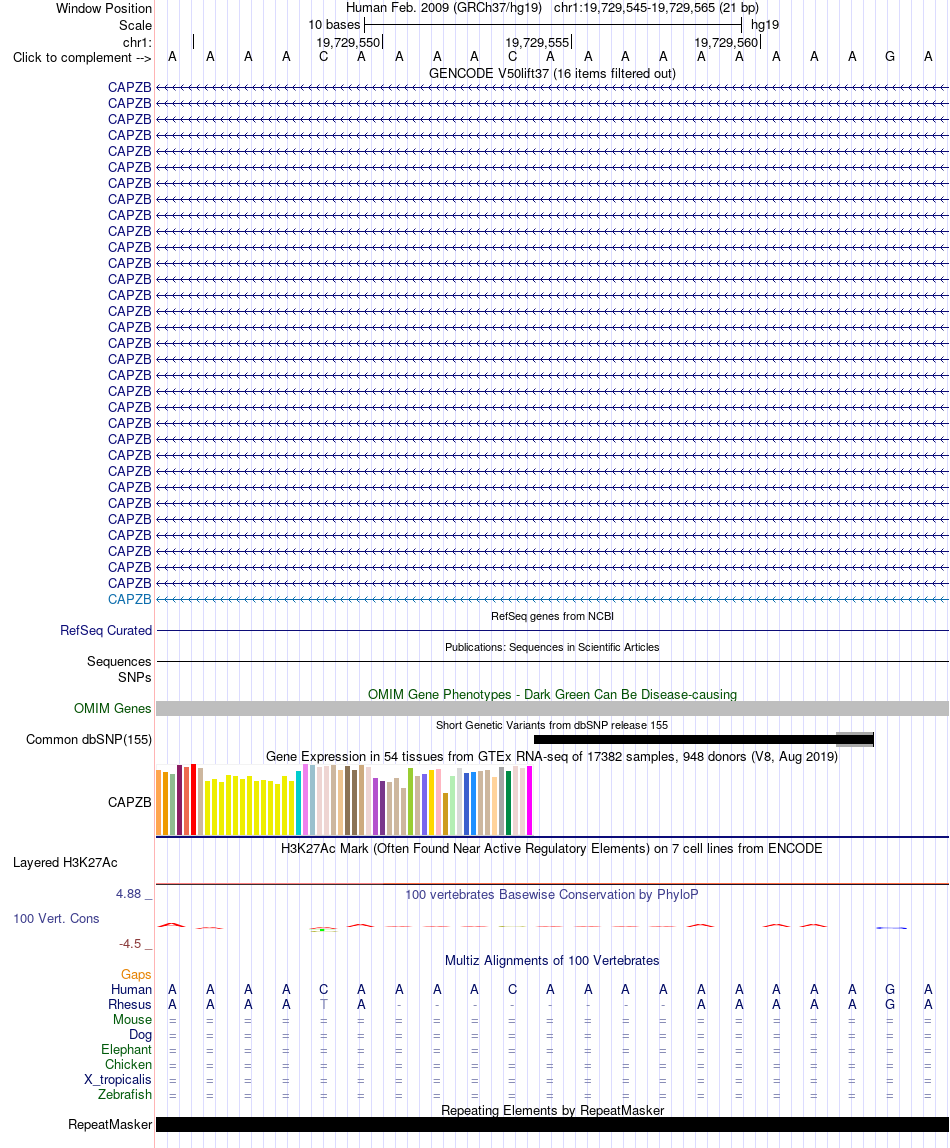Click the Sequences track label
Image resolution: width=950 pixels, height=1148 pixels.
119,662
